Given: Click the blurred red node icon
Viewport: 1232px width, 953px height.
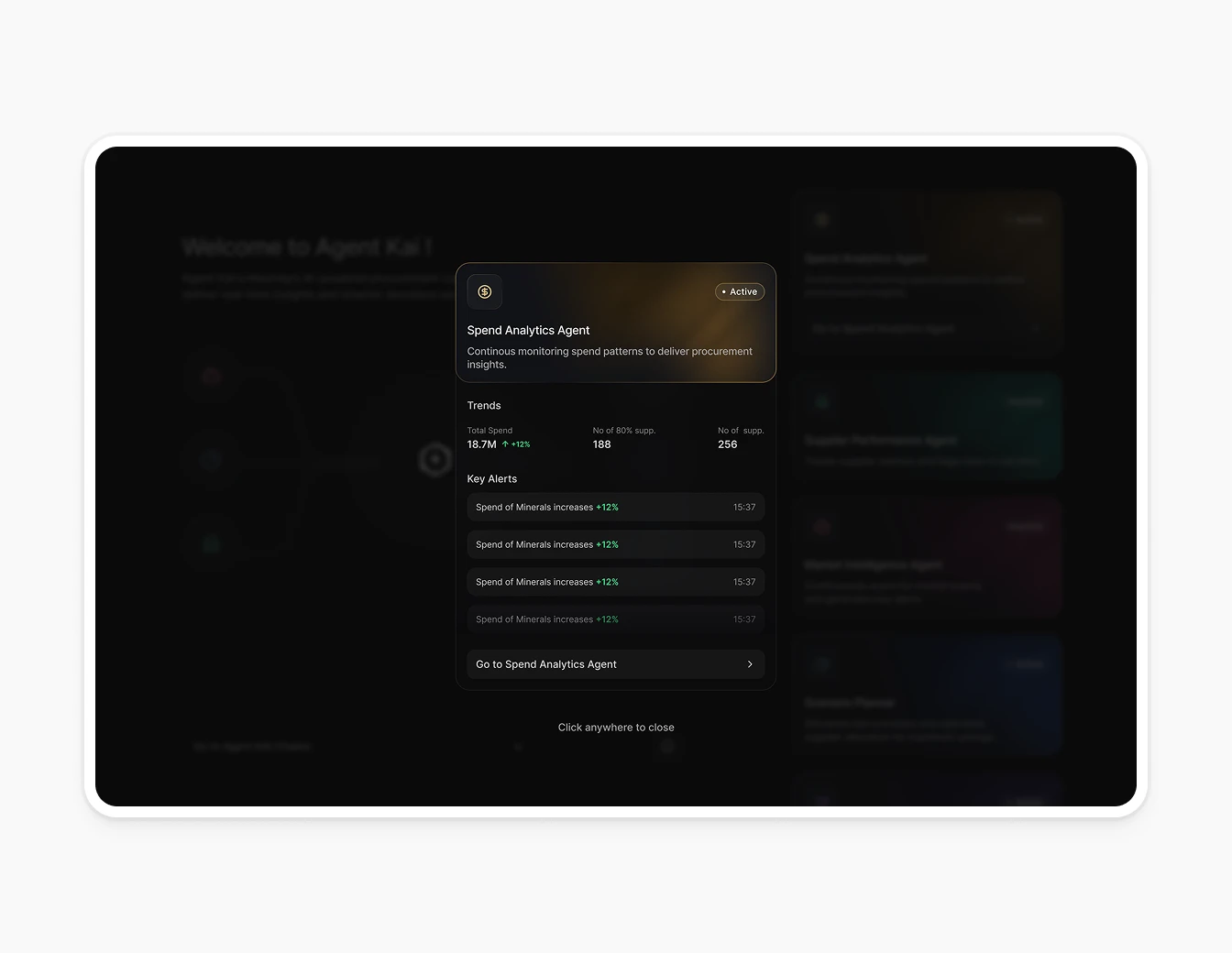Looking at the screenshot, I should click(212, 376).
